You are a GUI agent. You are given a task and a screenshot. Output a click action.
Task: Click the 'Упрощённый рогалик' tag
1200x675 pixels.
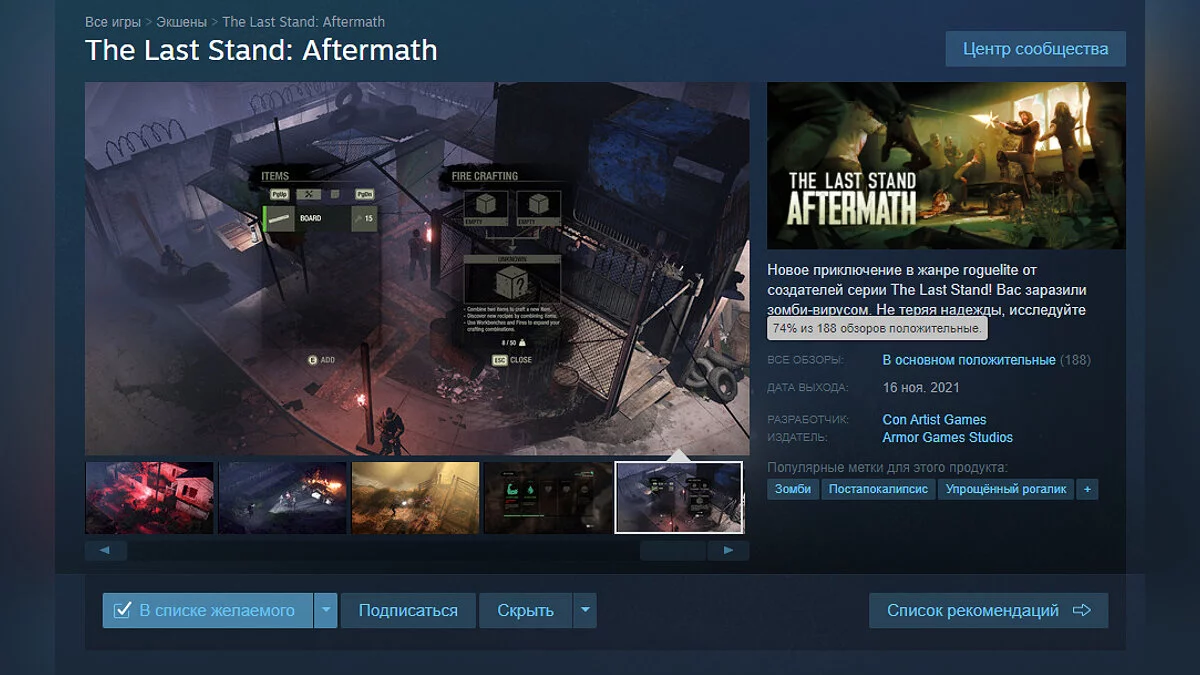click(x=1005, y=489)
